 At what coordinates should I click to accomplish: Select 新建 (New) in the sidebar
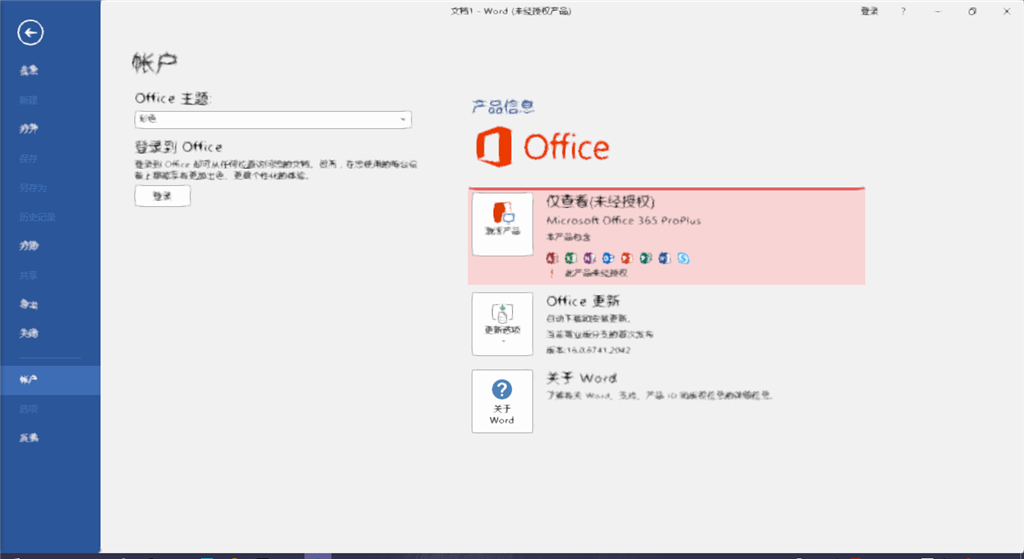29,100
